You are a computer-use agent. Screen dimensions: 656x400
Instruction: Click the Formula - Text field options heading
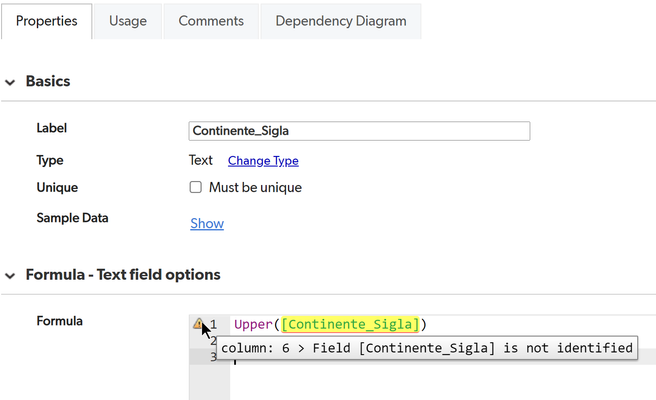coord(123,275)
